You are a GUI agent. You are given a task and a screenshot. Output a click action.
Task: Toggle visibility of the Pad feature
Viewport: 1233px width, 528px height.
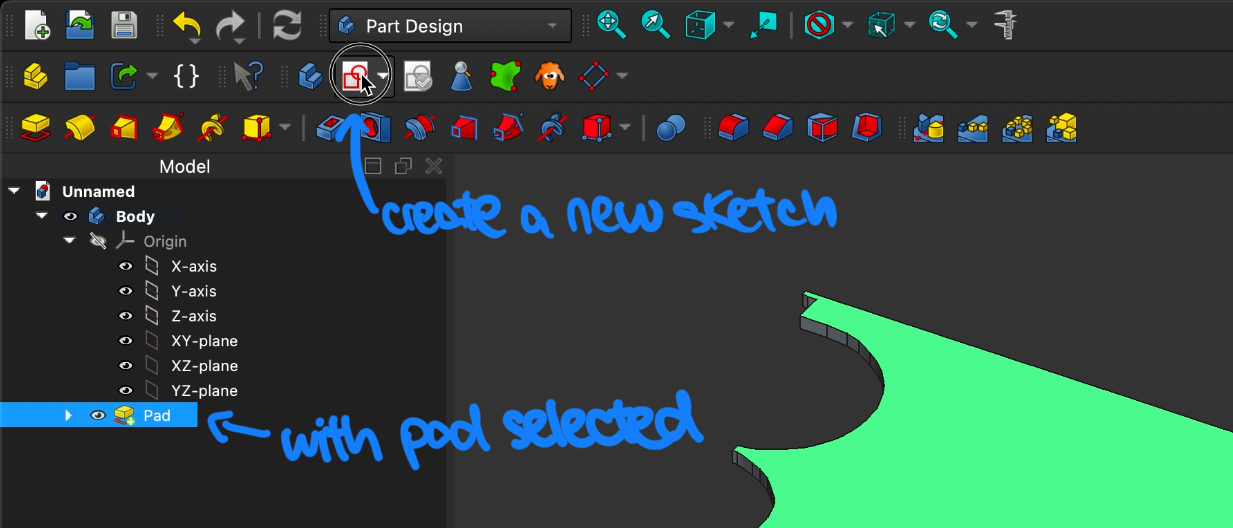click(98, 415)
